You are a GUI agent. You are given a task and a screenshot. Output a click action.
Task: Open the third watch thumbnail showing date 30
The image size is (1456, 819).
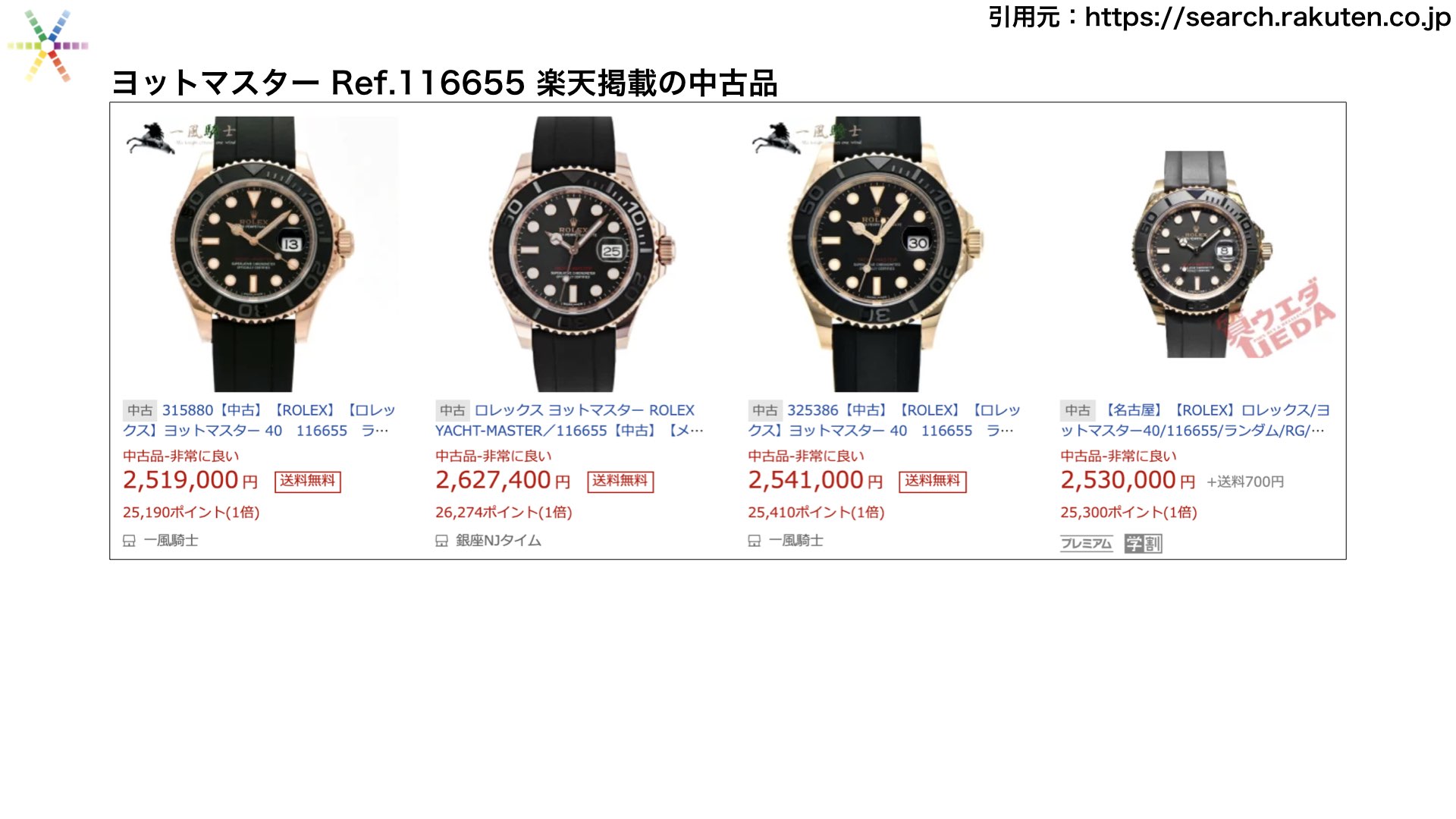pos(886,254)
